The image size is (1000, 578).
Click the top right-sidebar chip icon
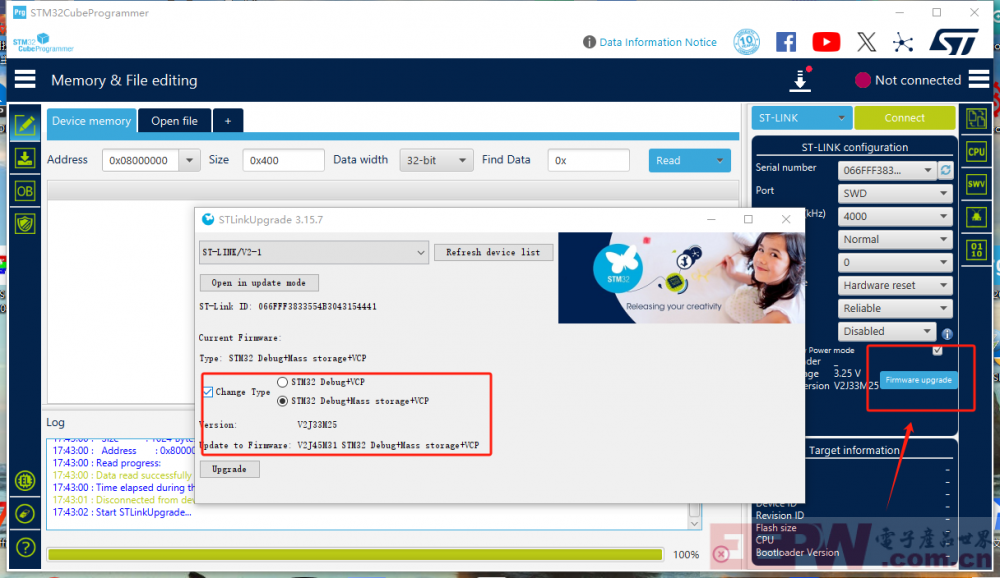[976, 119]
